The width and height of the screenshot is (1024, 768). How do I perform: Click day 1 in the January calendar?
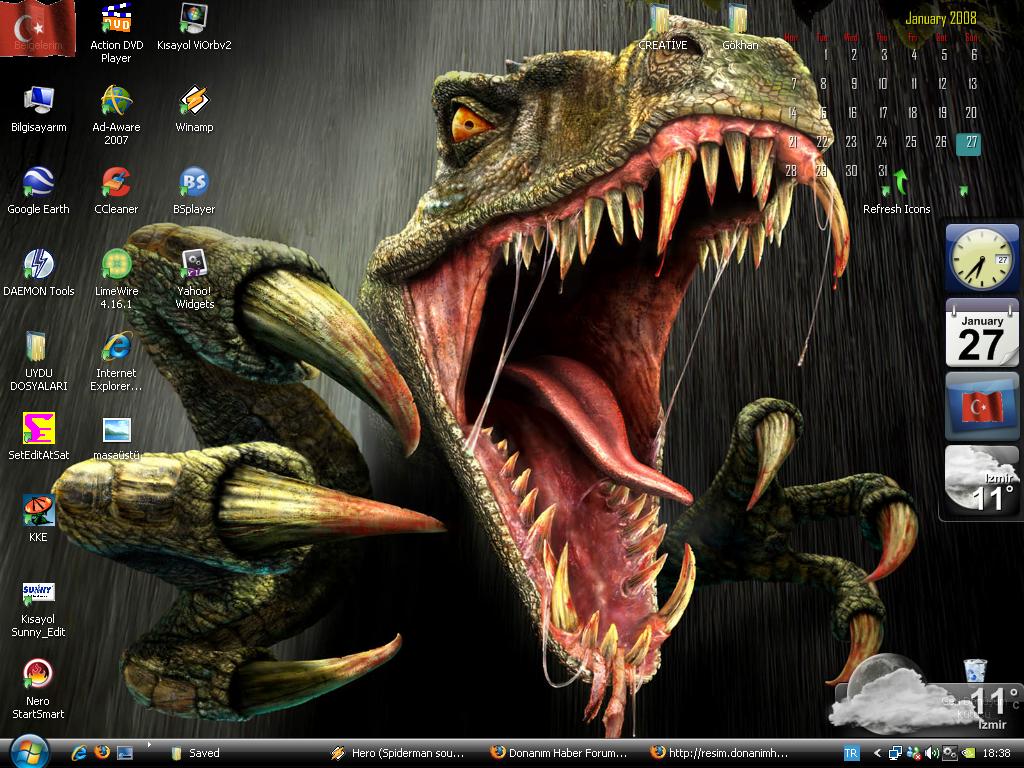(825, 55)
